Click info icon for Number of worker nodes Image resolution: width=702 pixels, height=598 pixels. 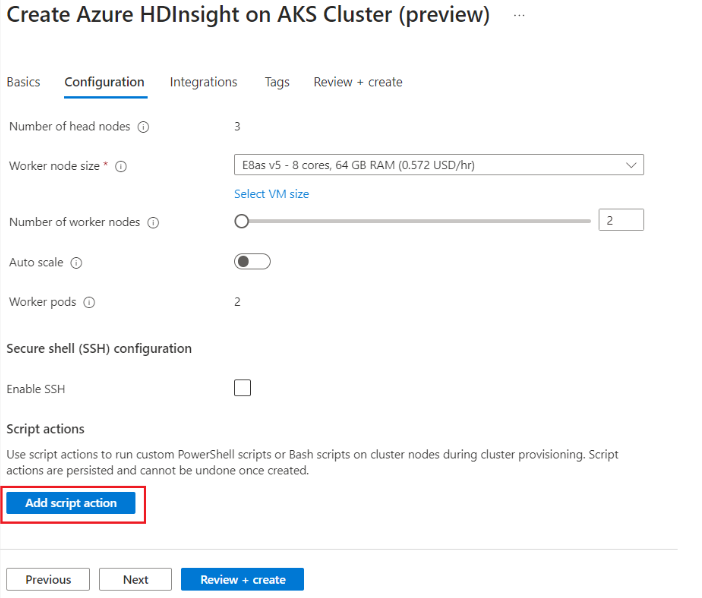(x=153, y=223)
